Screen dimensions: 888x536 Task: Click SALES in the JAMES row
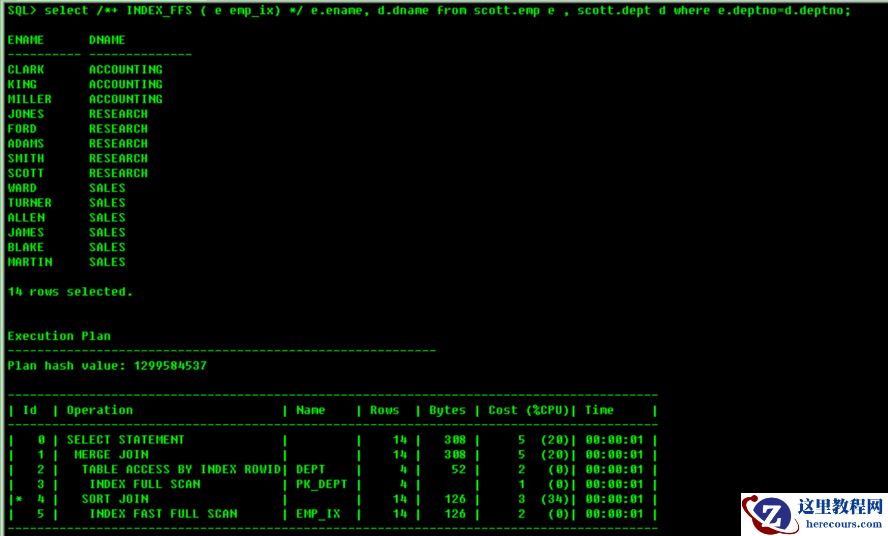pyautogui.click(x=107, y=232)
